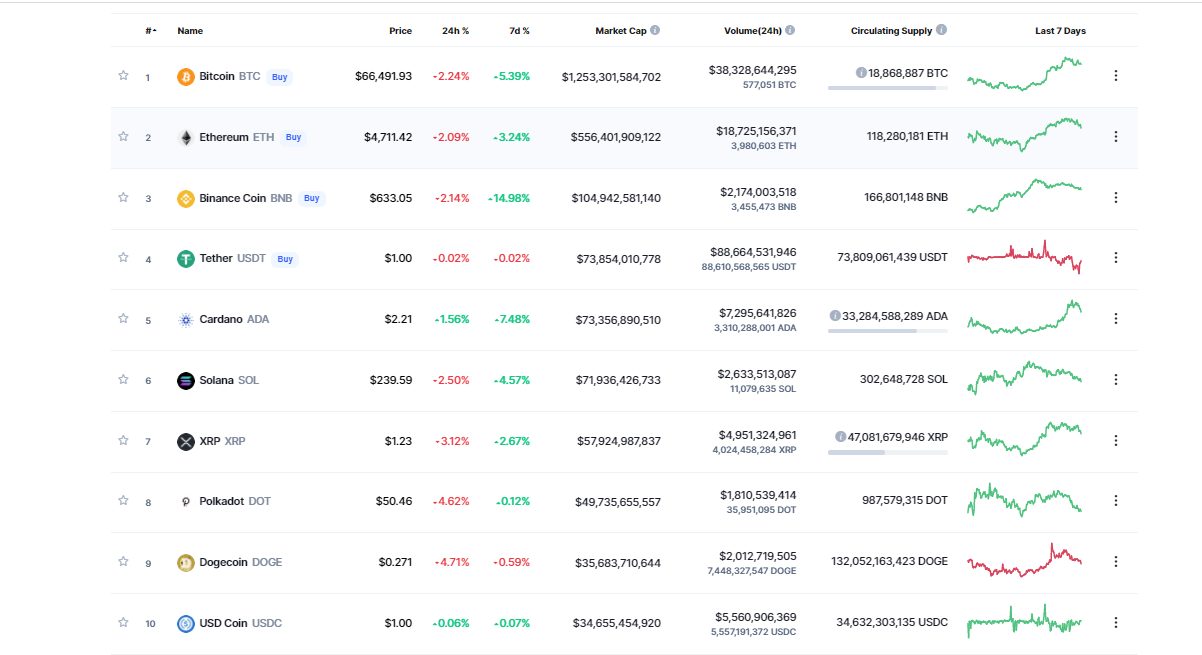Sort by the 24h % column
The width and height of the screenshot is (1202, 655).
(x=456, y=31)
